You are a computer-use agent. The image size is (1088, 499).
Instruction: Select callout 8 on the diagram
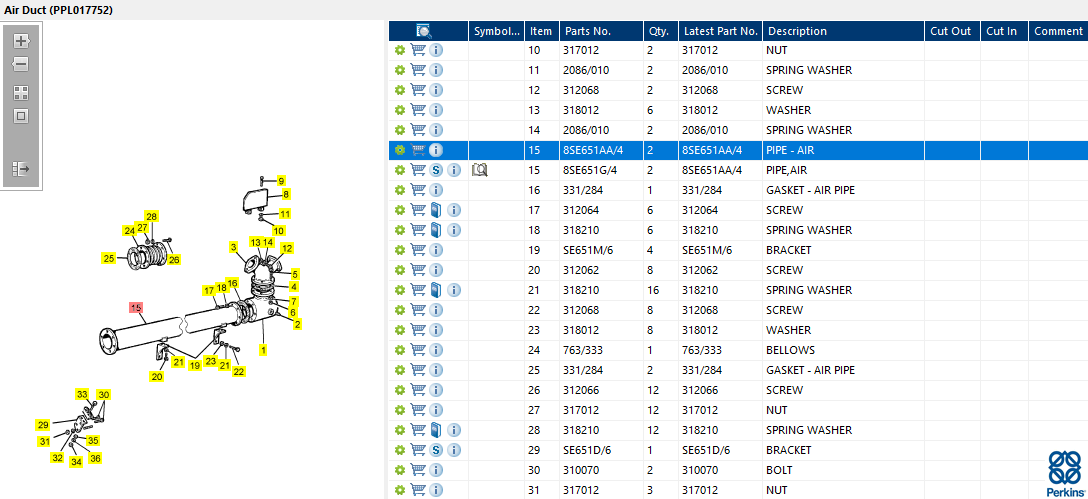coord(286,194)
